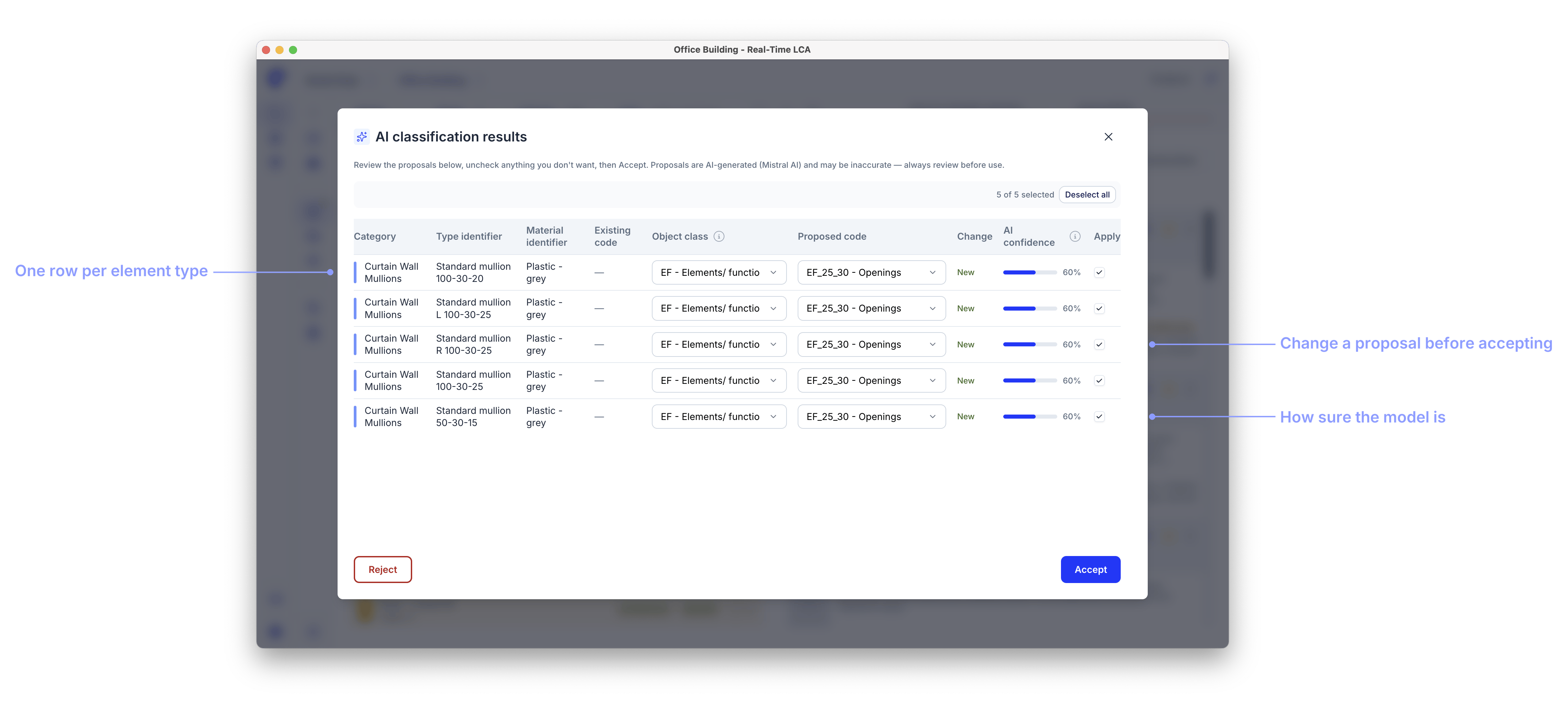Open Proposed code dropdown for mullion 100-30-20
1568x713 pixels.
871,272
